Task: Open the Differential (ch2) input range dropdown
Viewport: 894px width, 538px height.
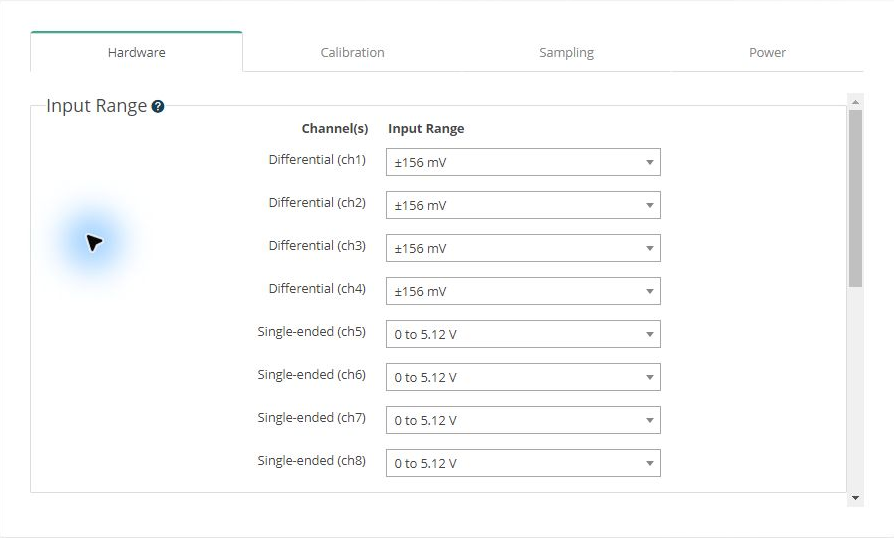Action: click(523, 205)
